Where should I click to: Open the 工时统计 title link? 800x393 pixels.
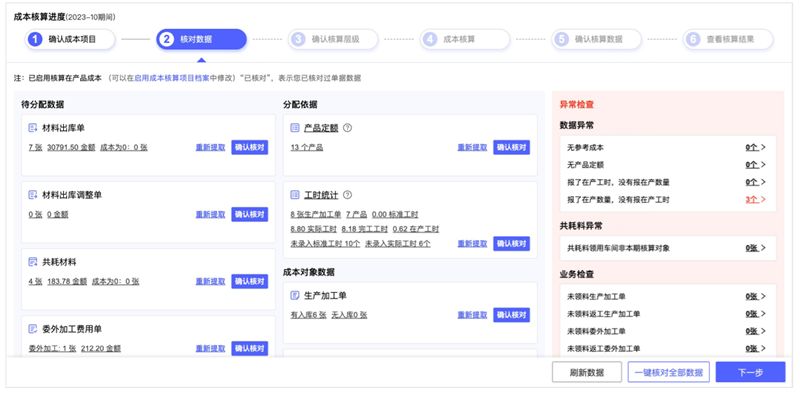tap(321, 195)
